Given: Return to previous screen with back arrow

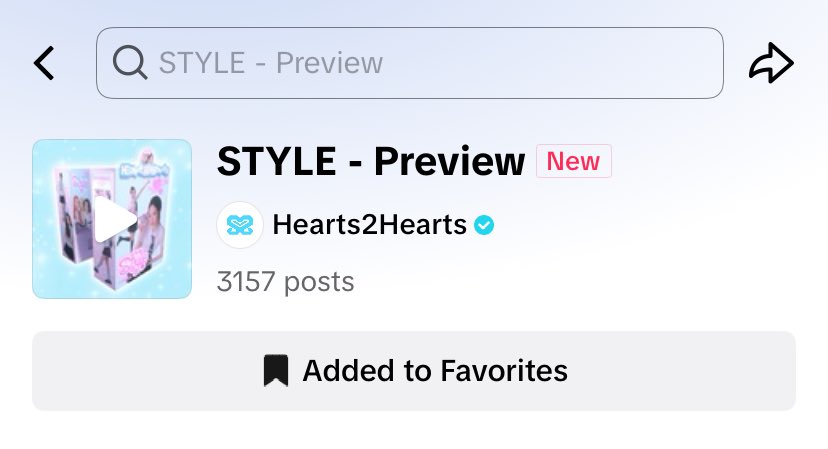Looking at the screenshot, I should (44, 63).
